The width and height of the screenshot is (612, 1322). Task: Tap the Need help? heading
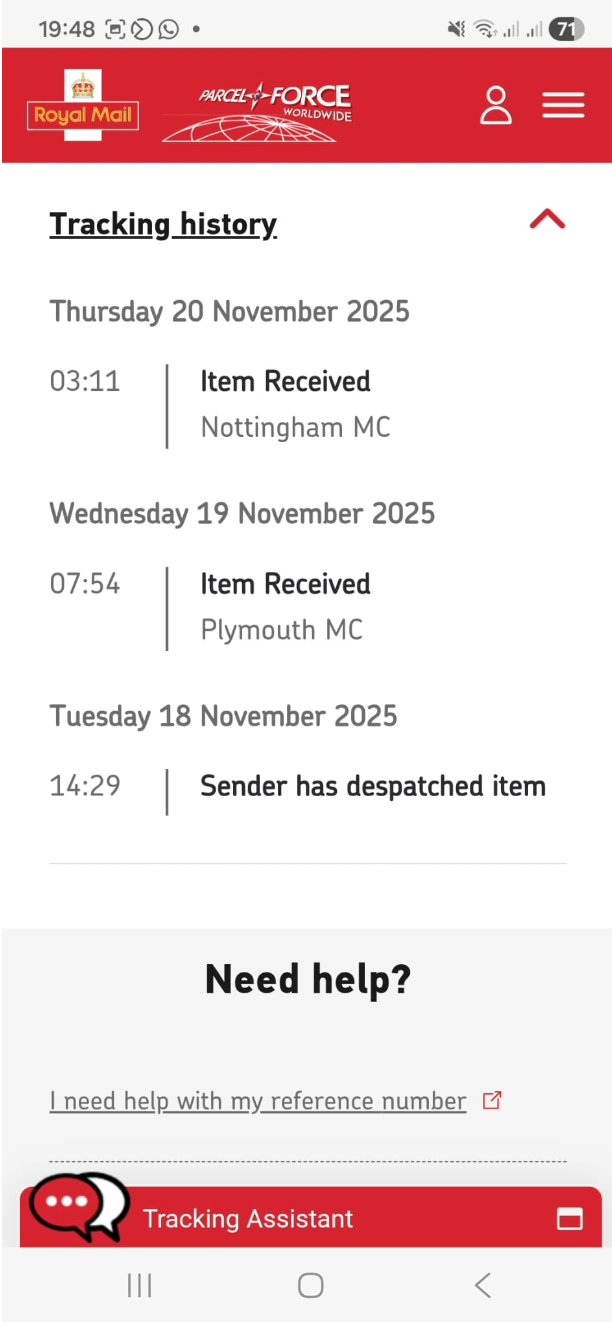coord(307,979)
